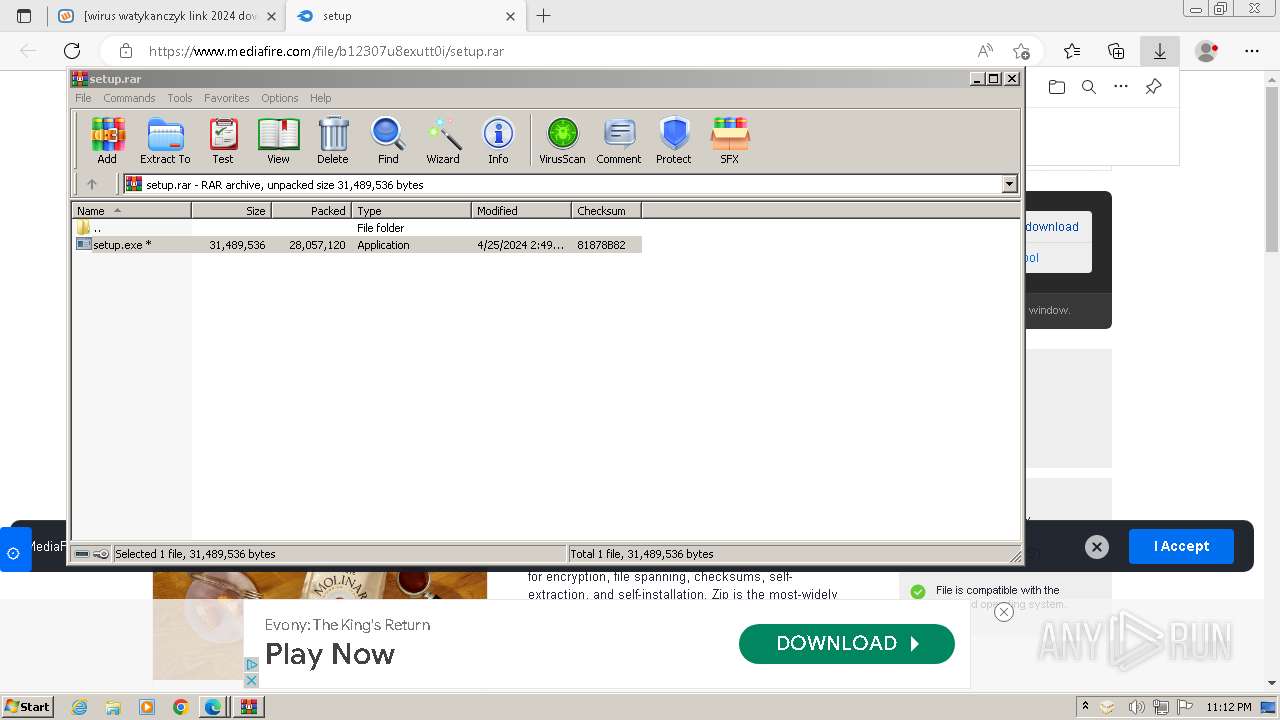Dismiss cookie banner with X icon

[x=1097, y=546]
